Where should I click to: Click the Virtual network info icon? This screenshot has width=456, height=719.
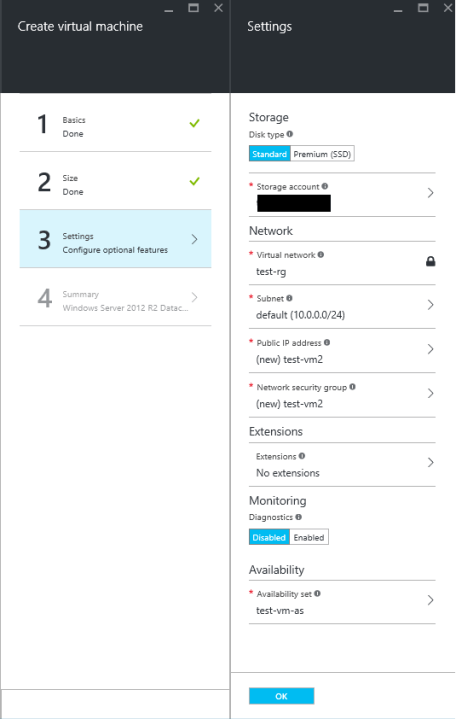[321, 254]
